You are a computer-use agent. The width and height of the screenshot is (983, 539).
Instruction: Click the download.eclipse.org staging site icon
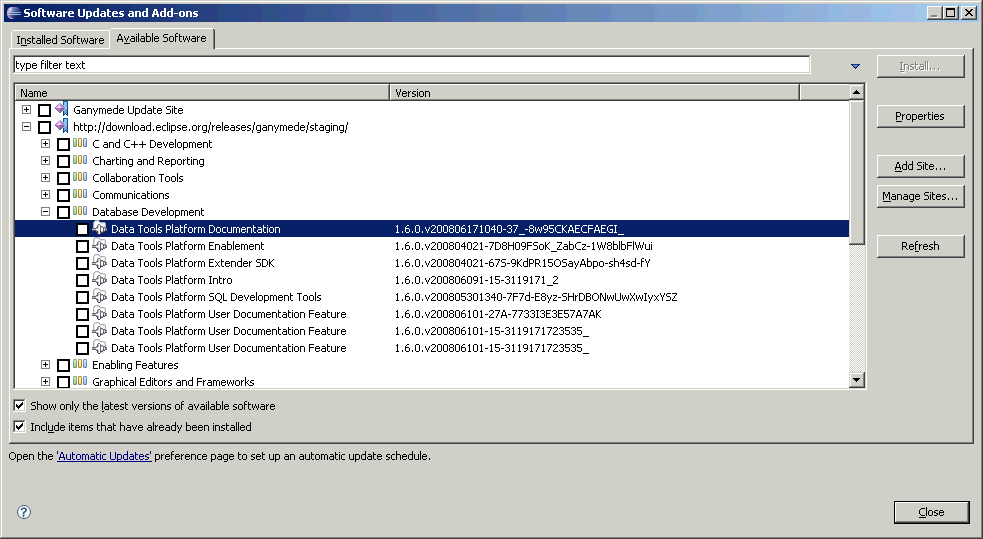coord(61,126)
